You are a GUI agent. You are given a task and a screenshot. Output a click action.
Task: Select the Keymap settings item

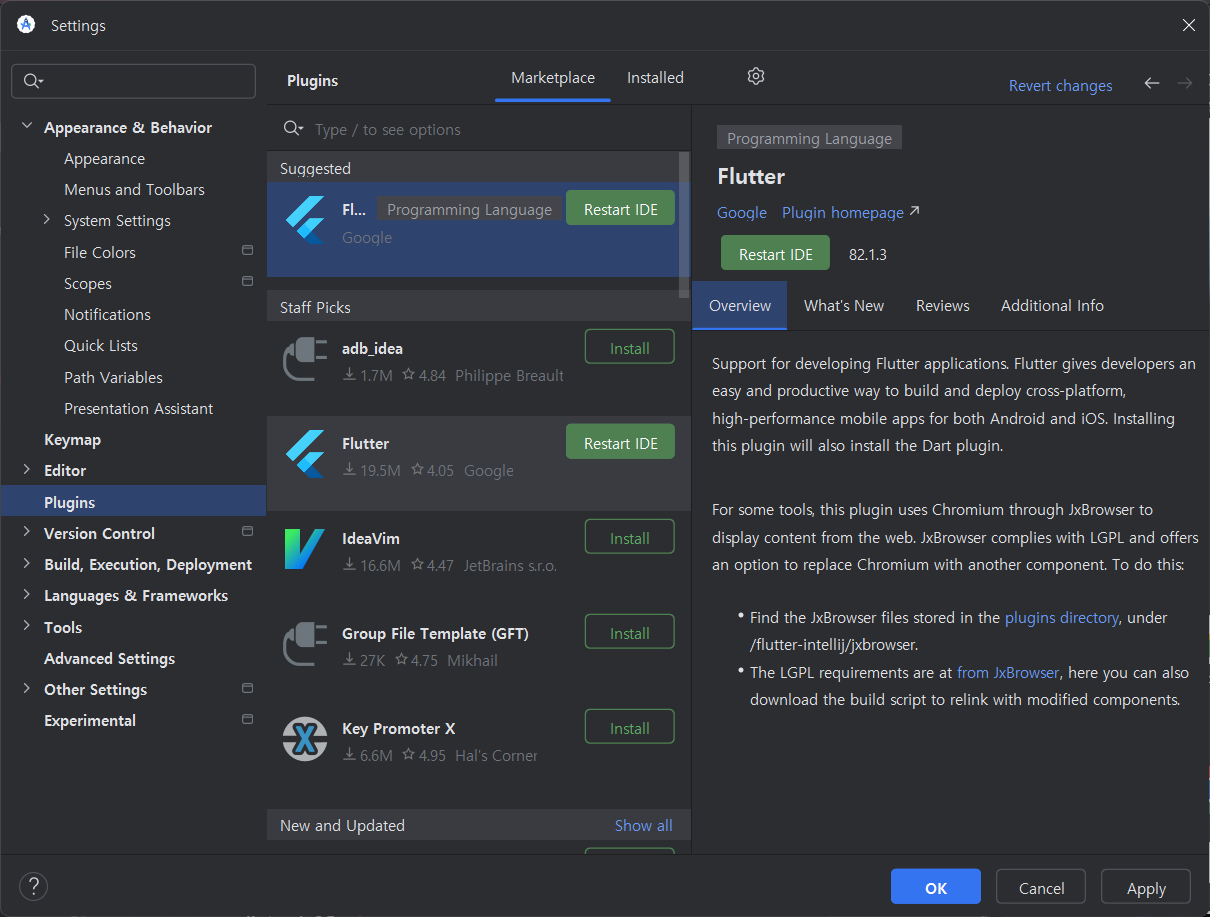(x=72, y=439)
